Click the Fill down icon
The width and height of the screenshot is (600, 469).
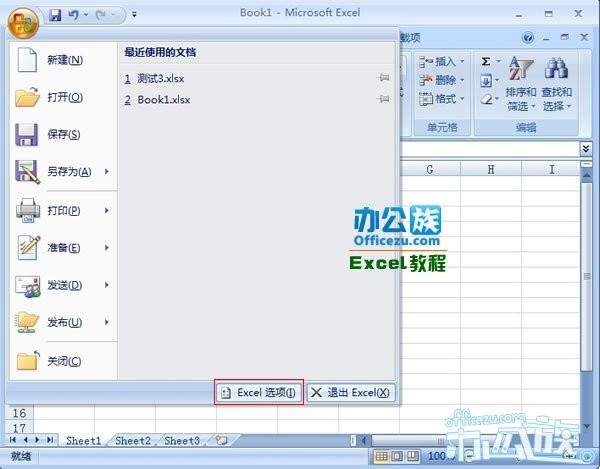(486, 80)
